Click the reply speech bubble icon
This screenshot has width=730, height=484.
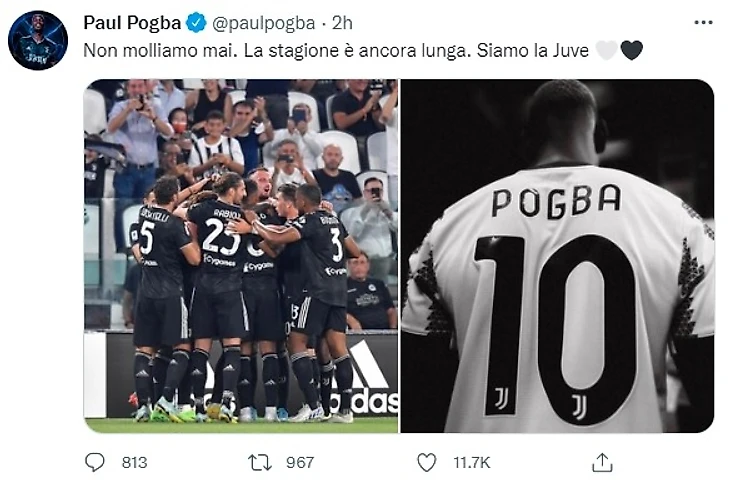[95, 462]
